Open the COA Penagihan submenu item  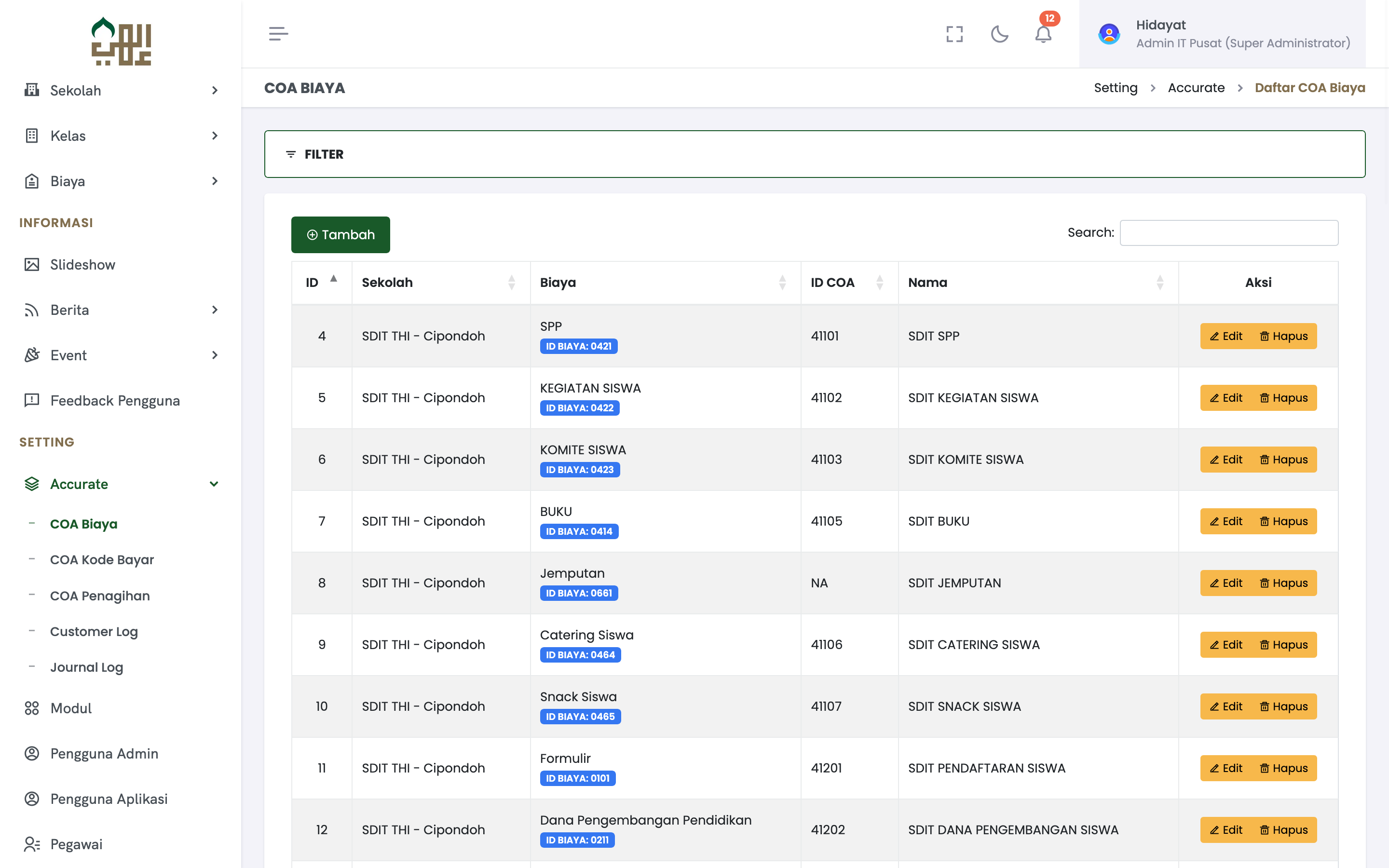coord(100,596)
